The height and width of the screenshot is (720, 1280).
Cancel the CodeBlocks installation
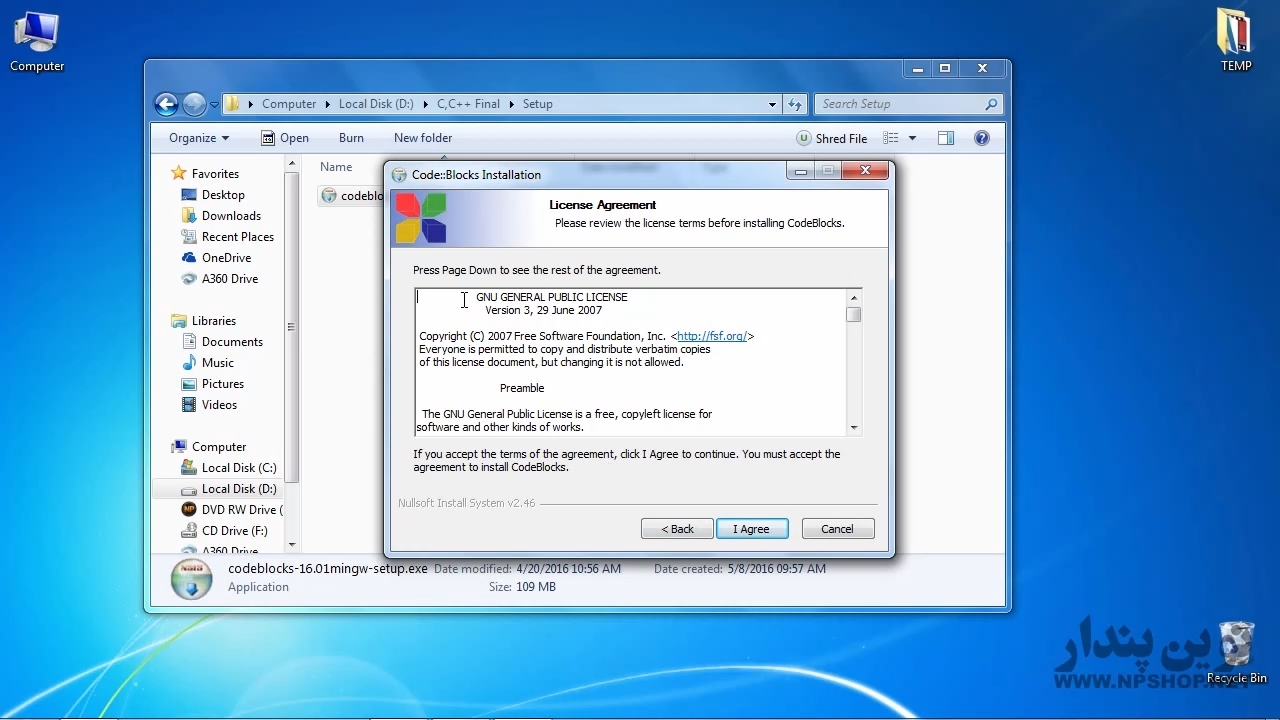tap(837, 529)
